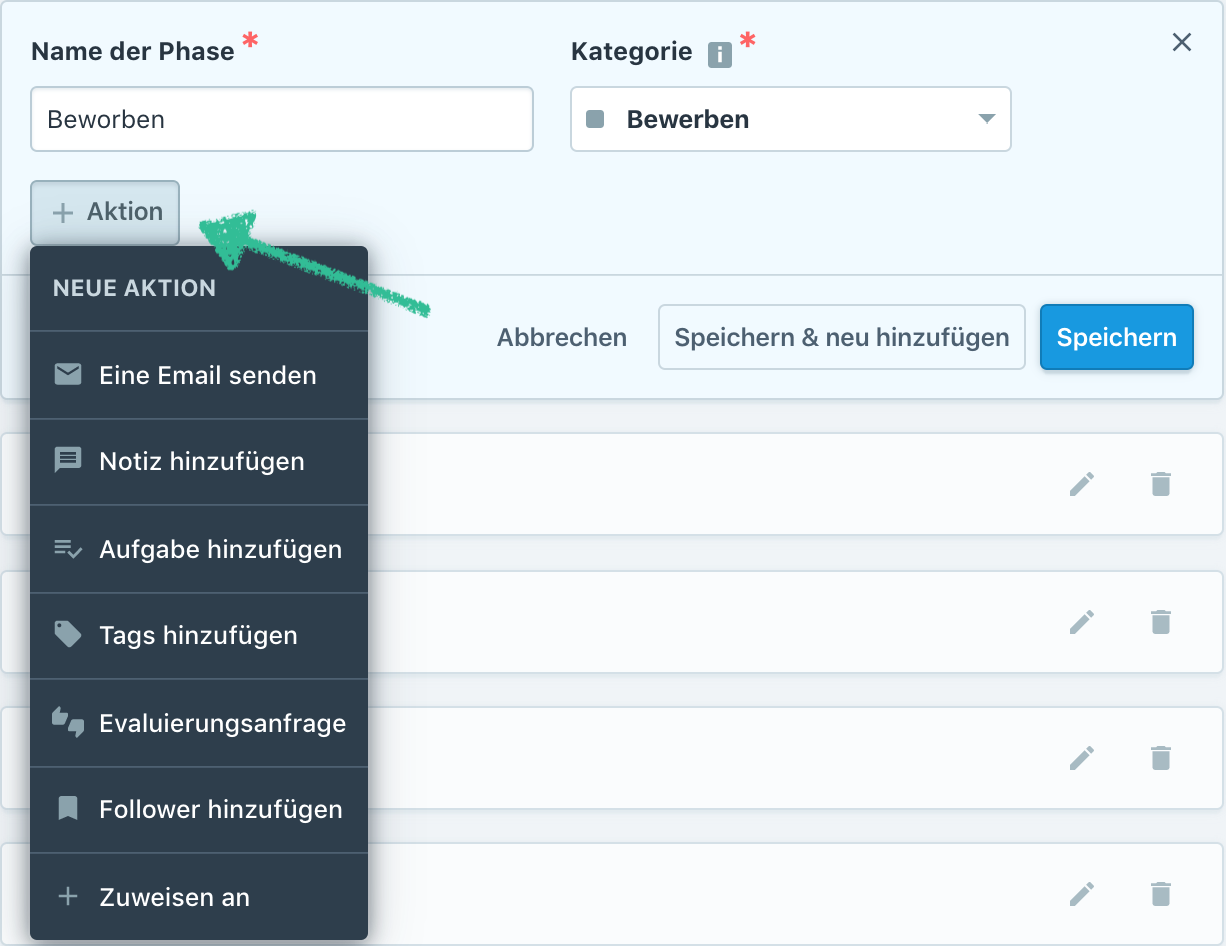Click the note icon beside Notiz hinzufügen
1226x946 pixels.
click(x=67, y=461)
